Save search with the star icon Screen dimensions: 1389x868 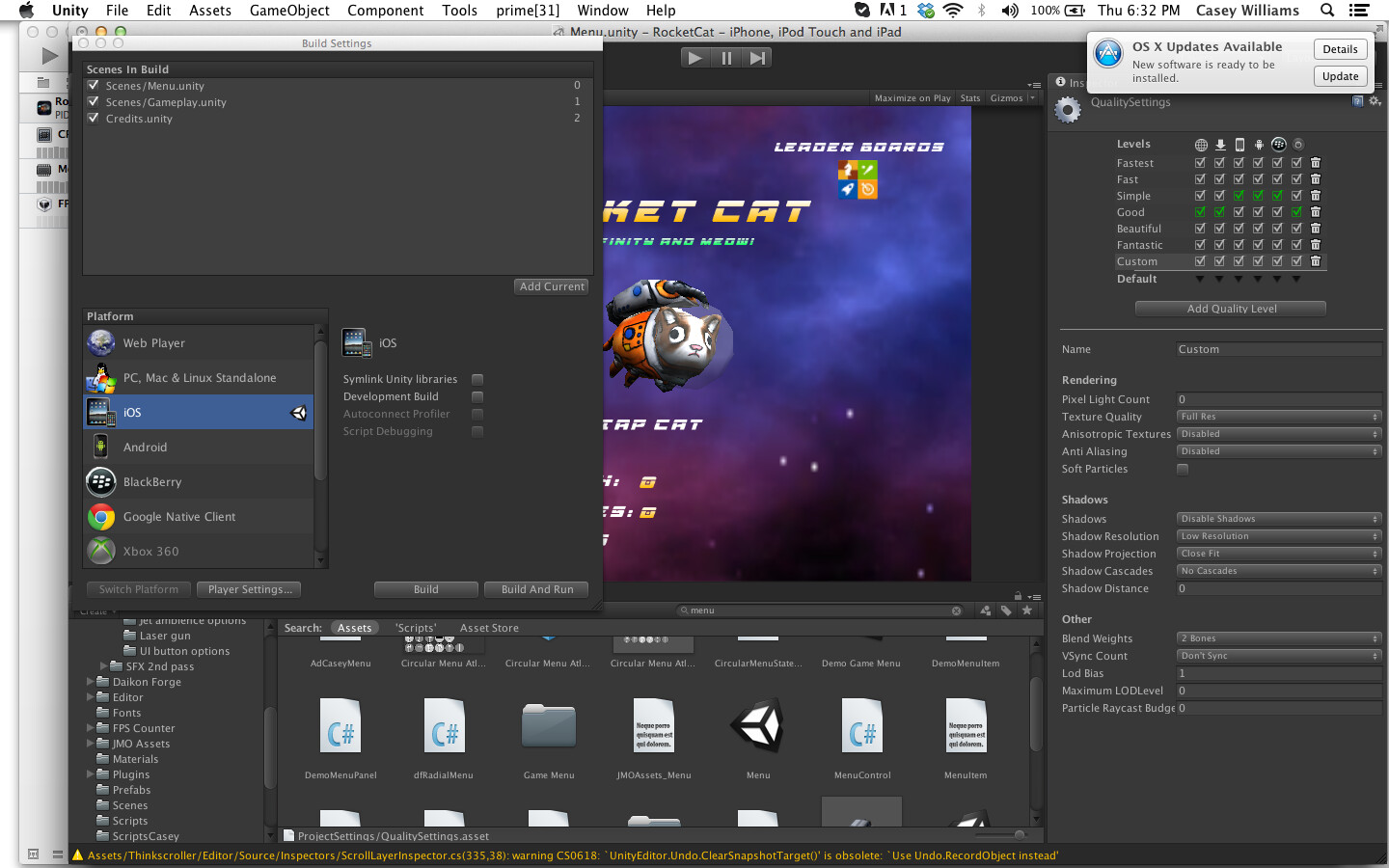pyautogui.click(x=1026, y=610)
